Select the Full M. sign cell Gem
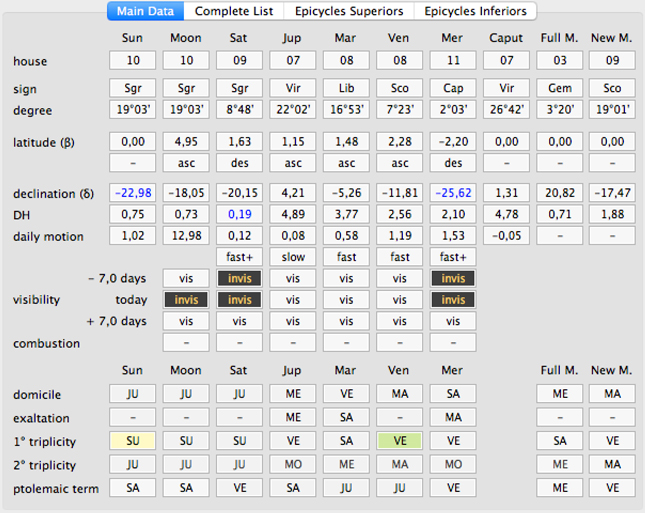The width and height of the screenshot is (645, 513). (x=559, y=88)
